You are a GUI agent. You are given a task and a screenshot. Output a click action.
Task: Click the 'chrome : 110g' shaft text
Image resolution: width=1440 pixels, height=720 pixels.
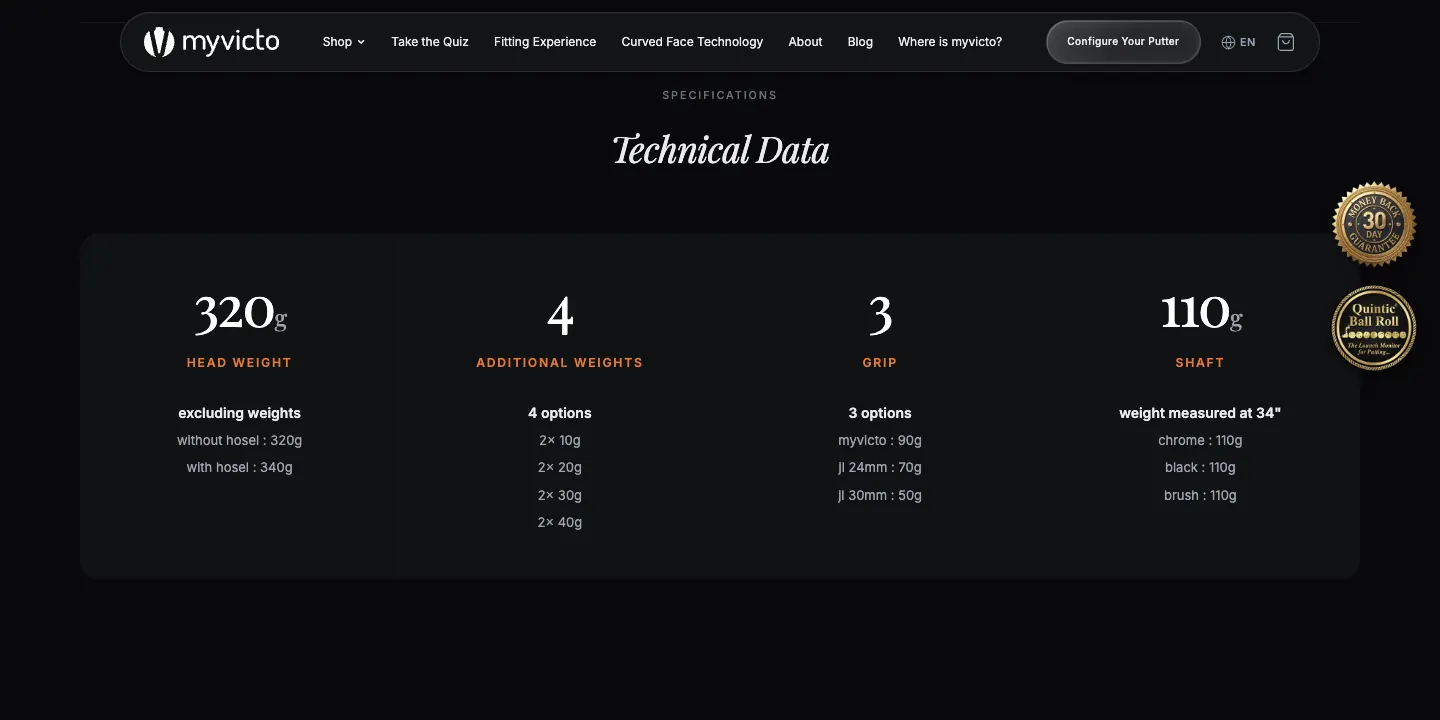1200,441
